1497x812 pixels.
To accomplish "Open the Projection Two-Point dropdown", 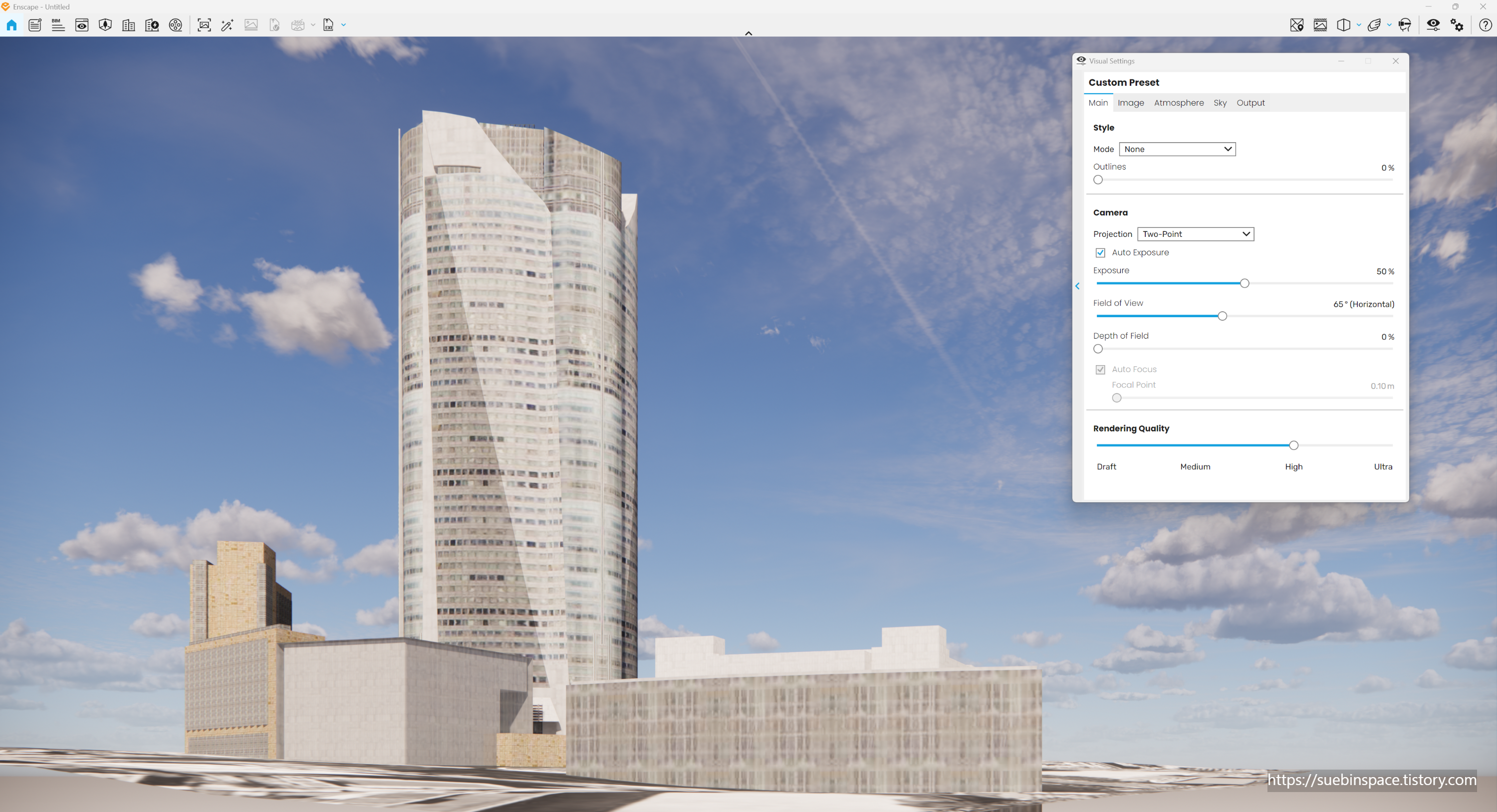I will [1195, 234].
